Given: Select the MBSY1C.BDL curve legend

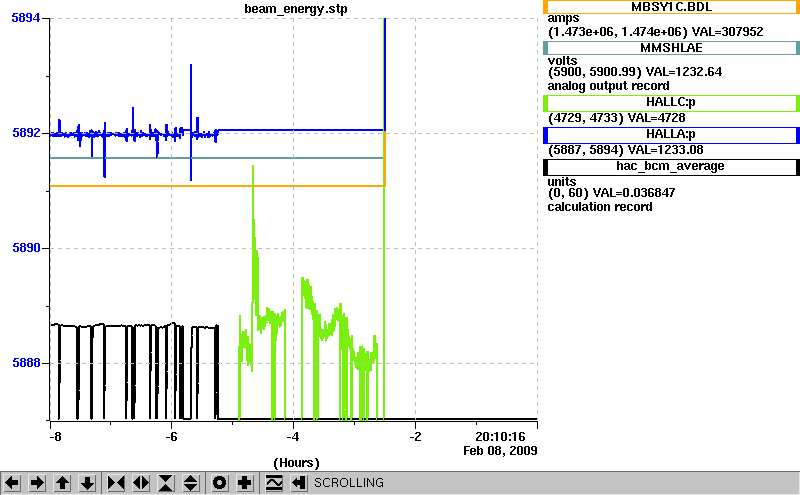Looking at the screenshot, I should [x=671, y=7].
